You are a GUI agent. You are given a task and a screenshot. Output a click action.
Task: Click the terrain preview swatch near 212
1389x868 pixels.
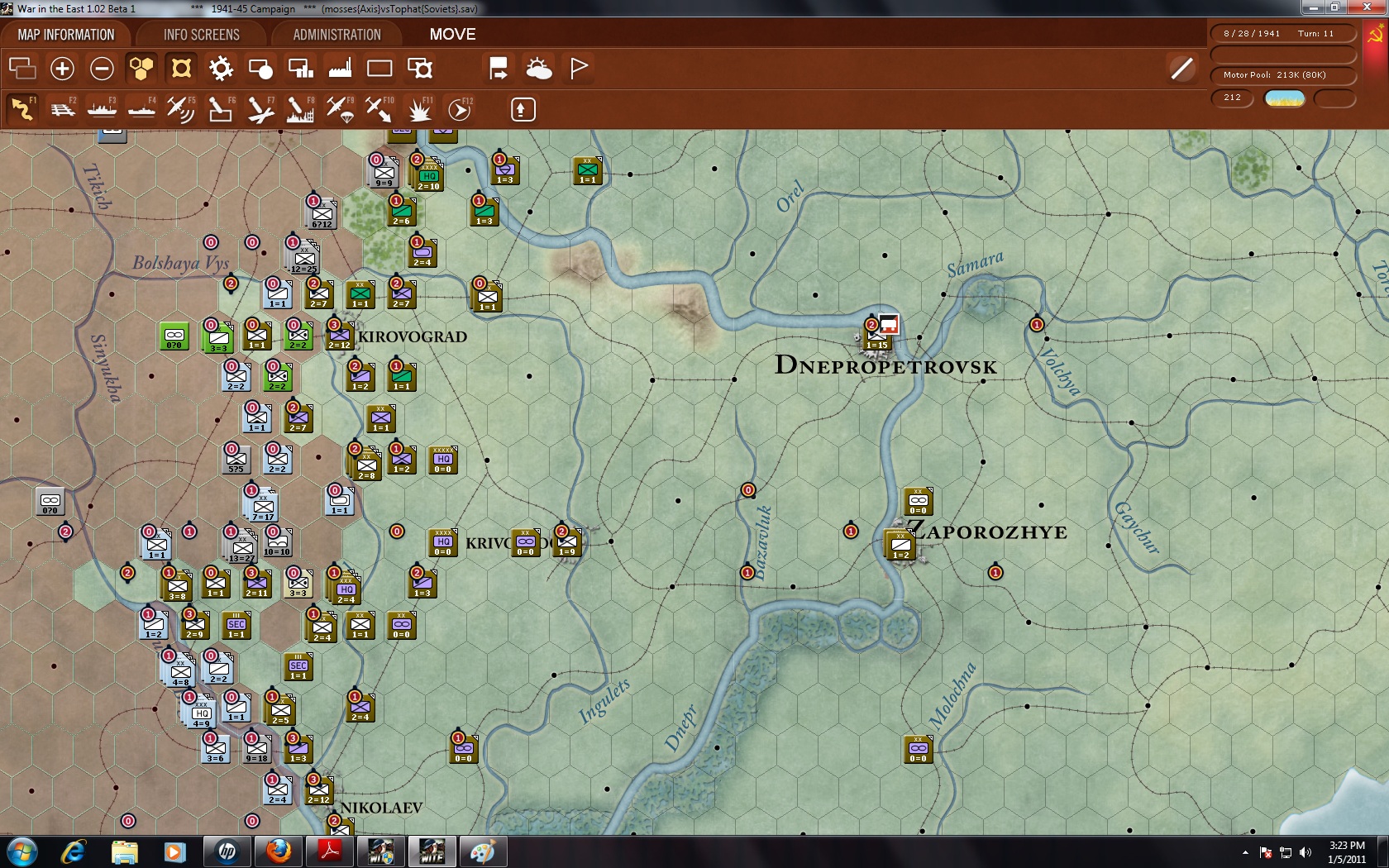coord(1284,98)
